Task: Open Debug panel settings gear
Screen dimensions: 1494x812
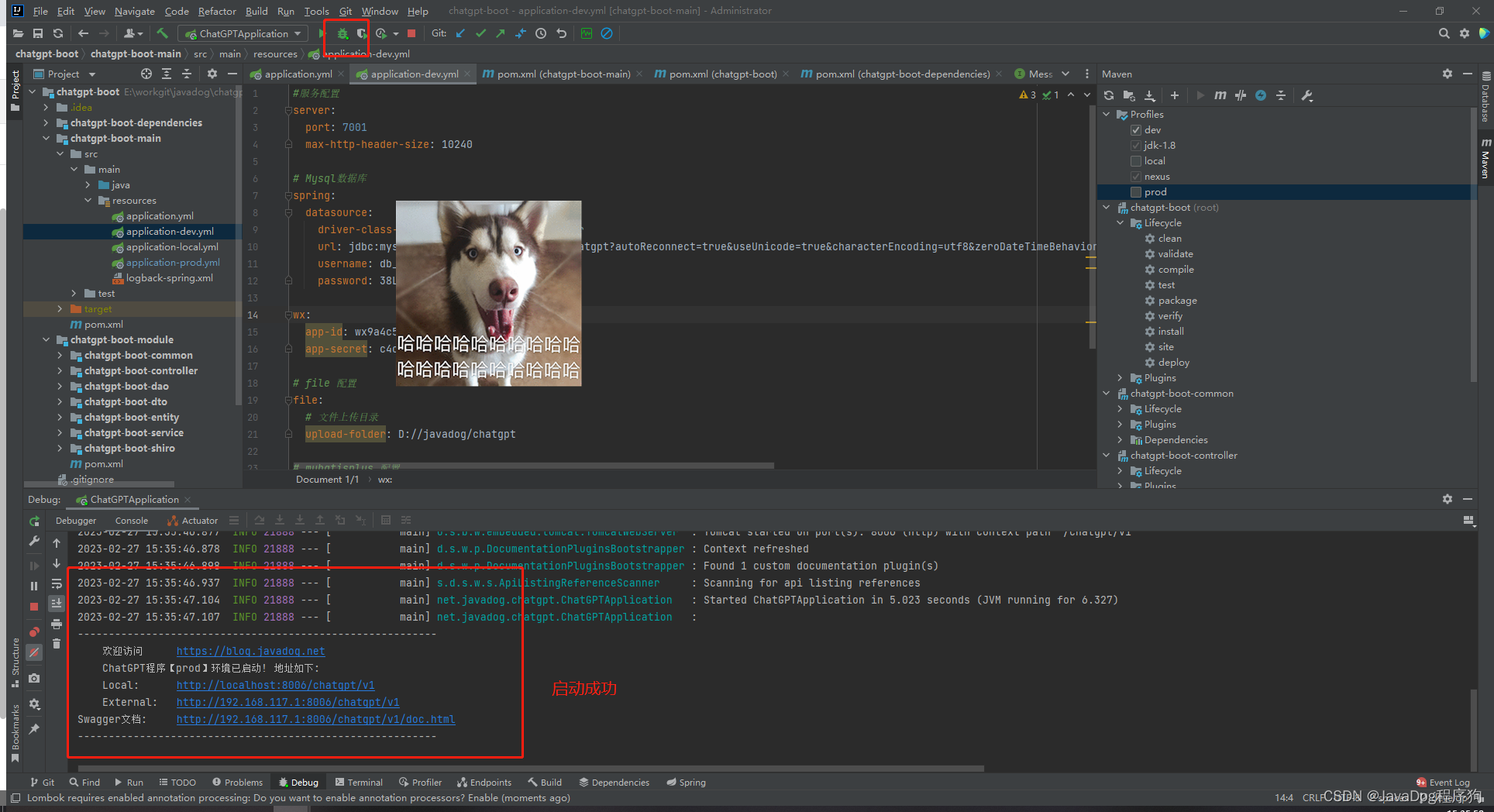Action: click(x=1447, y=499)
